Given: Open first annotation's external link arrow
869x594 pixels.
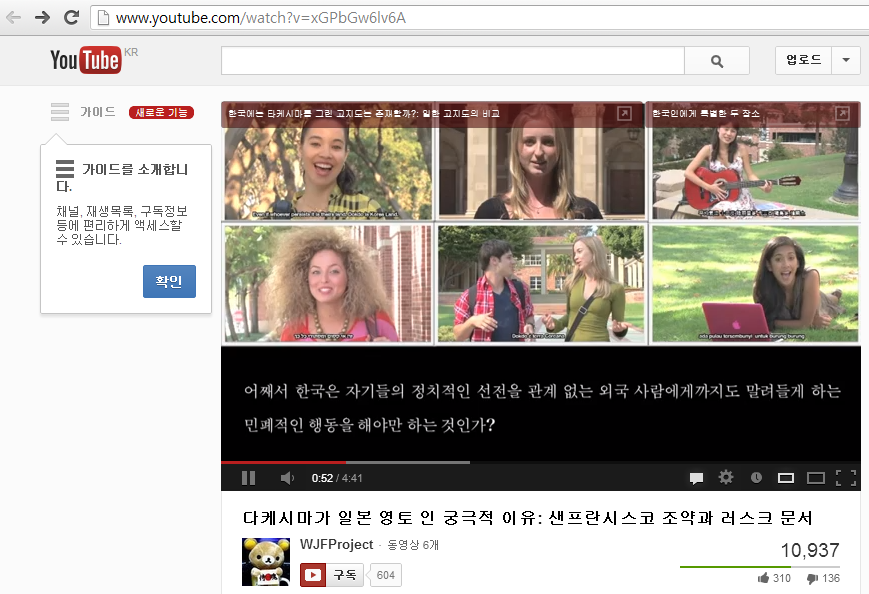Looking at the screenshot, I should 624,114.
